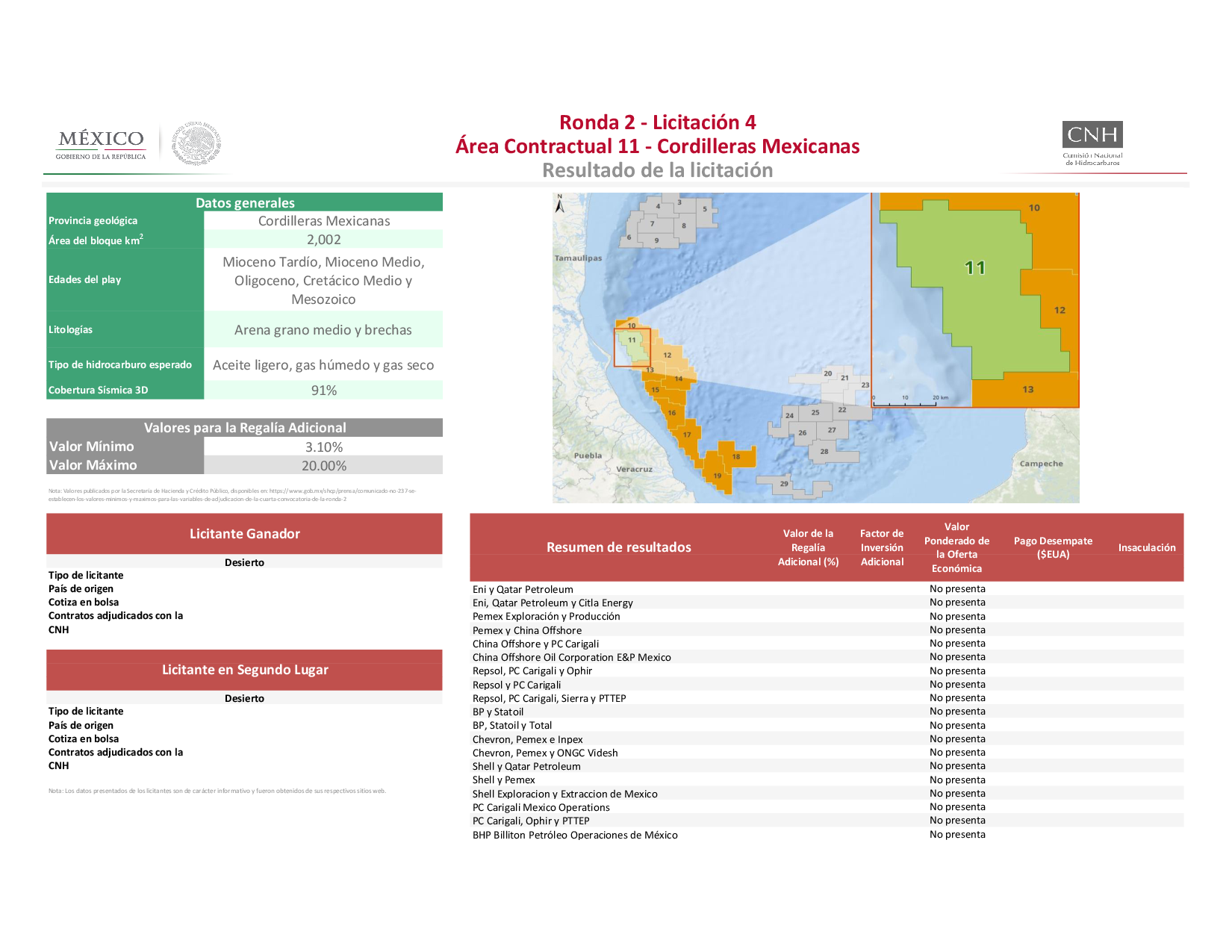Click the 'Pemex y China Offshore' row
This screenshot has width=1232, height=952.
827,630
